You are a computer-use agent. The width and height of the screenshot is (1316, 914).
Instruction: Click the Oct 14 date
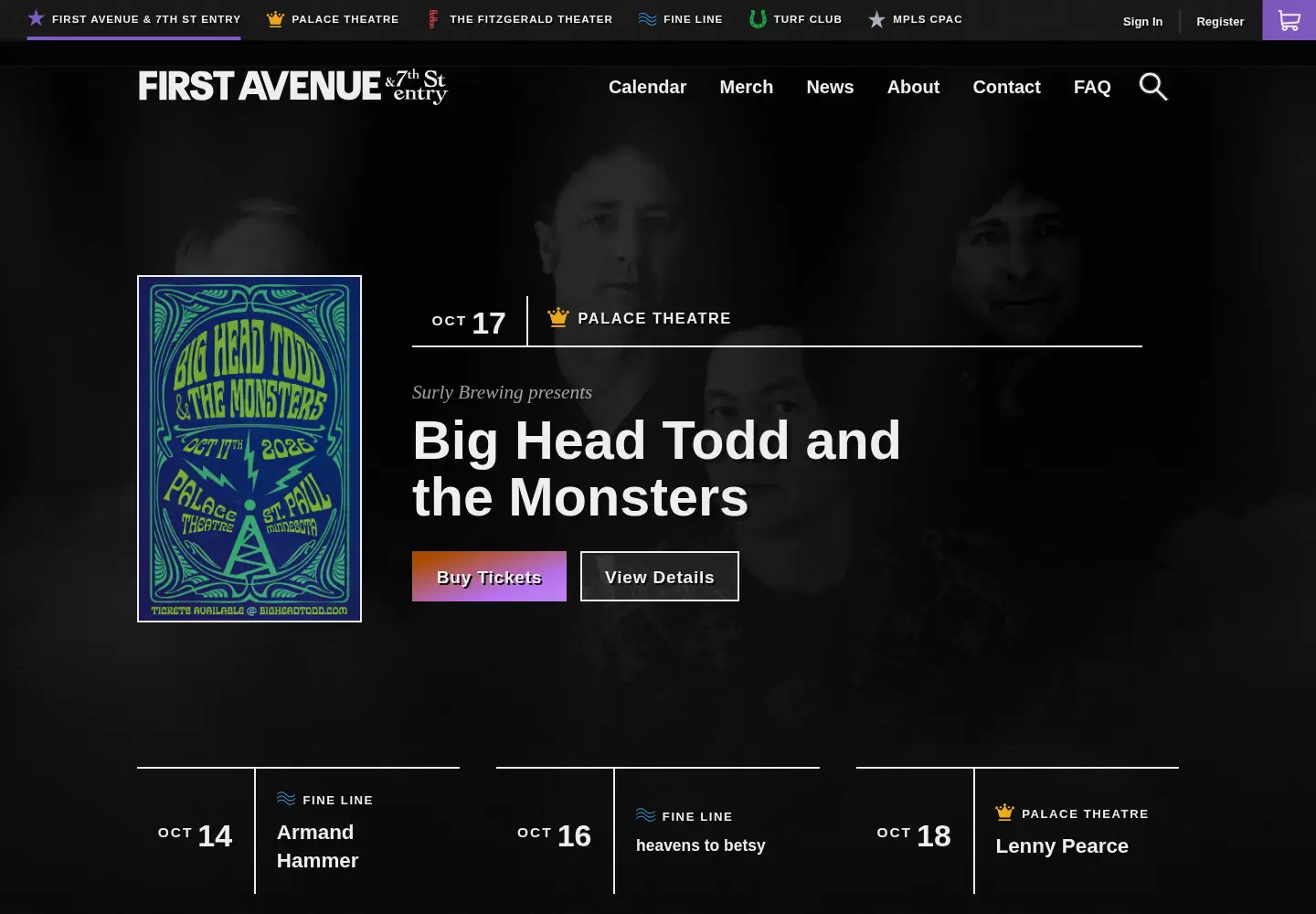click(x=195, y=835)
